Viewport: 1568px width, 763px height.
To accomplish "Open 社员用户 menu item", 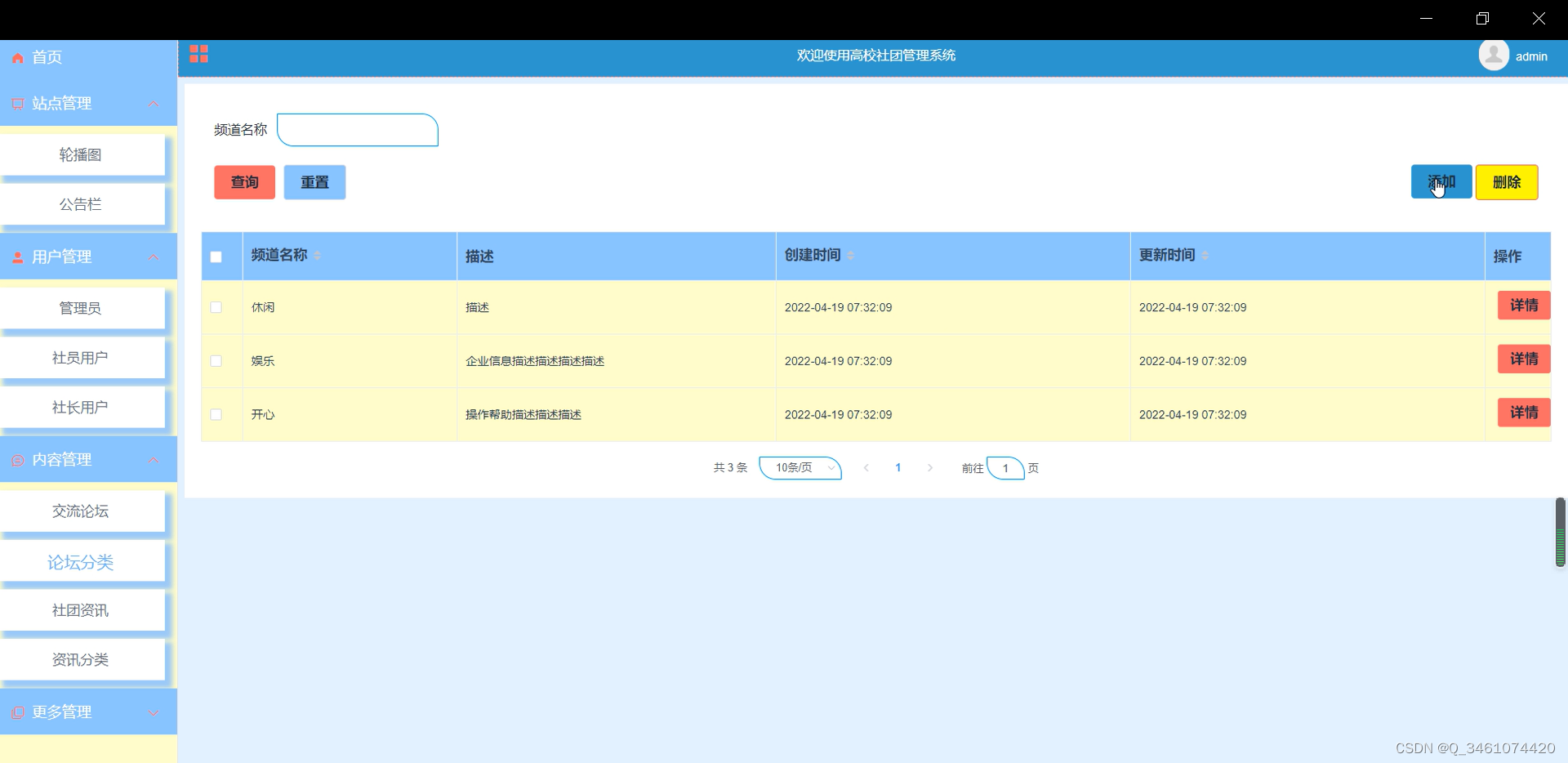I will [x=82, y=359].
